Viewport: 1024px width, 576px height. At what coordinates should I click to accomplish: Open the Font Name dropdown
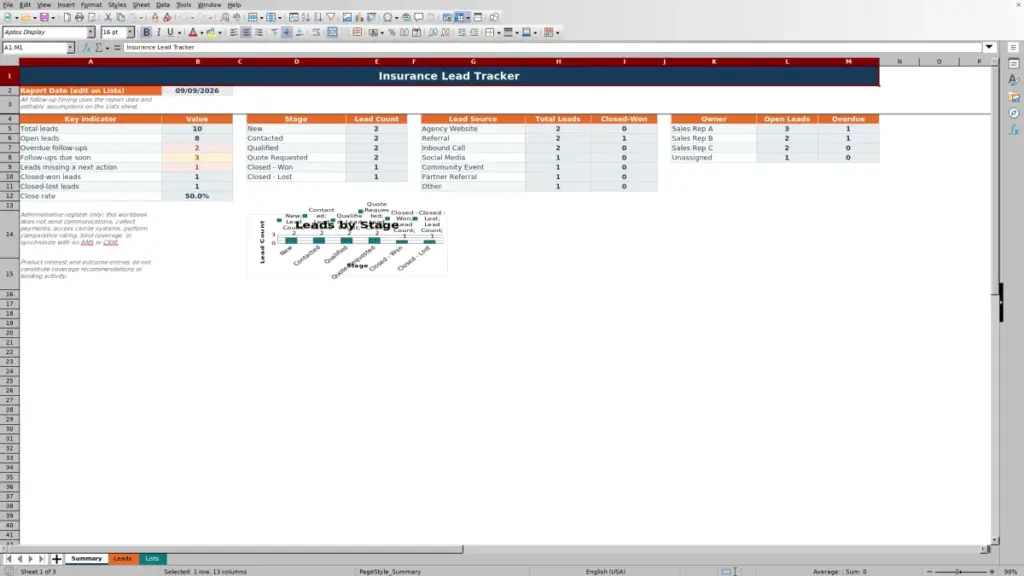pyautogui.click(x=91, y=33)
